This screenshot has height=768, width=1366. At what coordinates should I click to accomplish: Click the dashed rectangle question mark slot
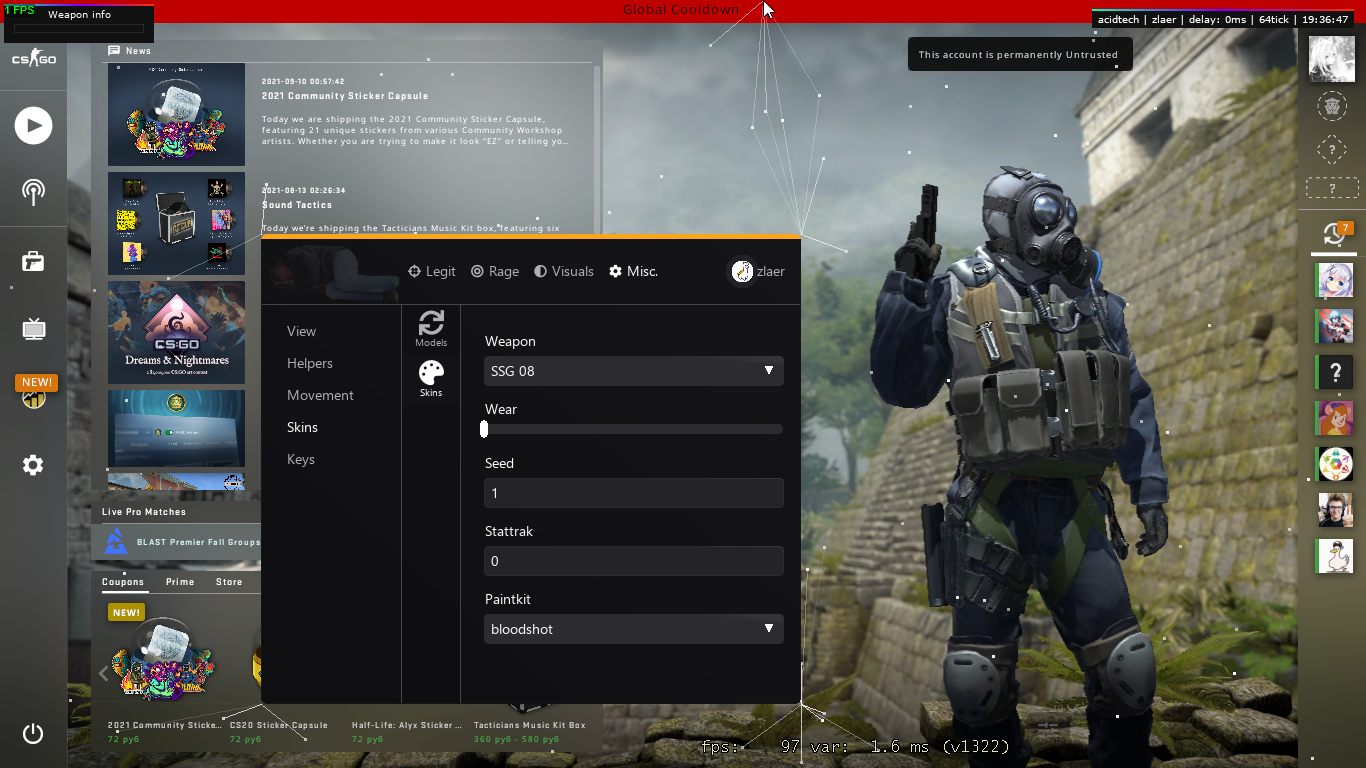pyautogui.click(x=1332, y=188)
